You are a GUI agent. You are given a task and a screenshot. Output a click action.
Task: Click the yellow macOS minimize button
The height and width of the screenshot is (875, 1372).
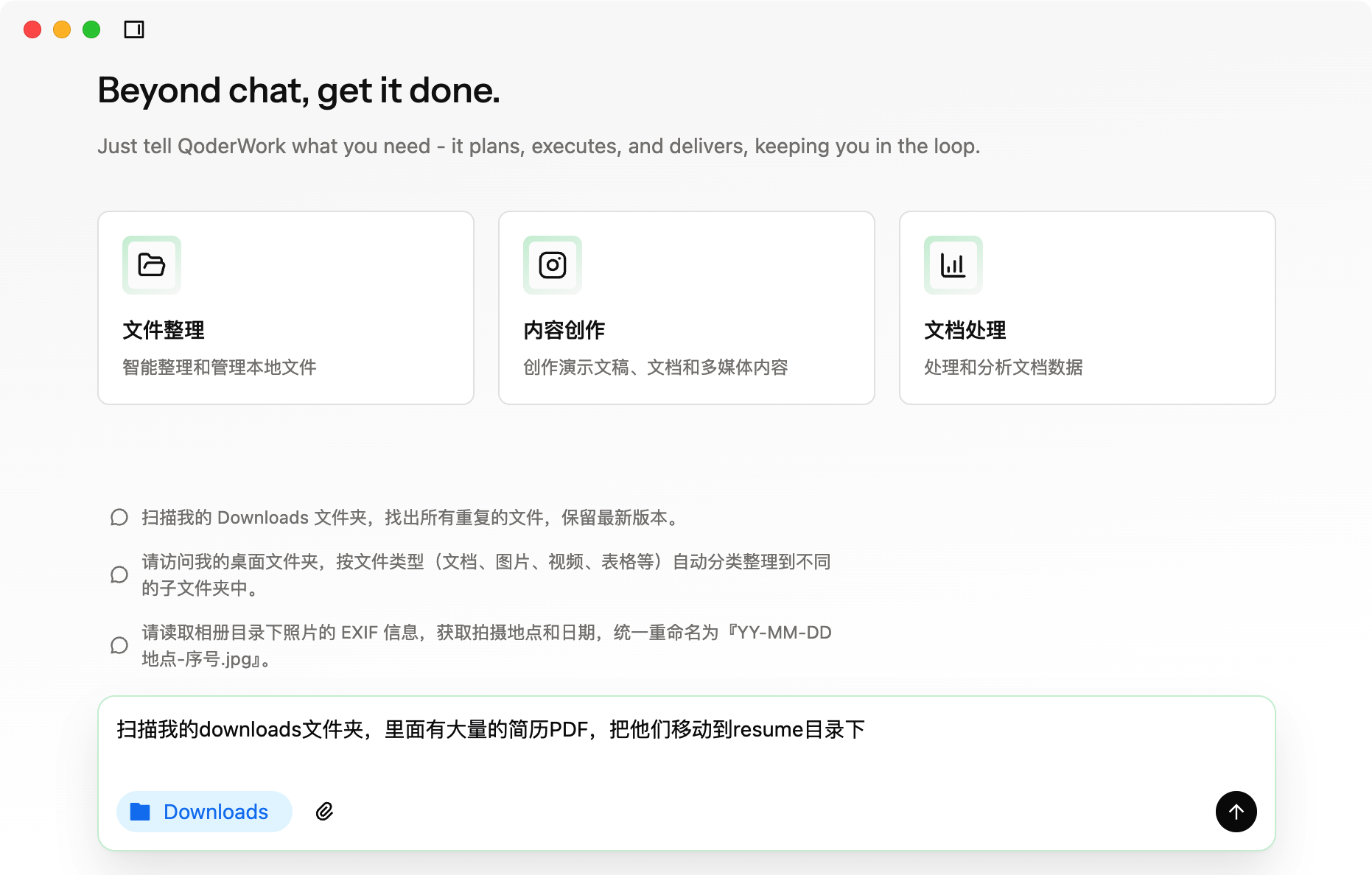pyautogui.click(x=62, y=29)
